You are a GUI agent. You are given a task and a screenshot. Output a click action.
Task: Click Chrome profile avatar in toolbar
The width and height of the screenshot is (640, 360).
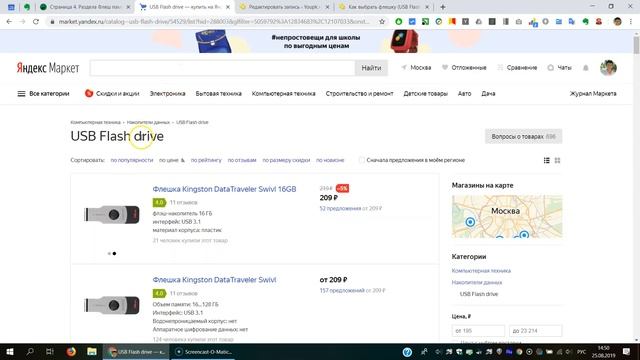pyautogui.click(x=617, y=22)
